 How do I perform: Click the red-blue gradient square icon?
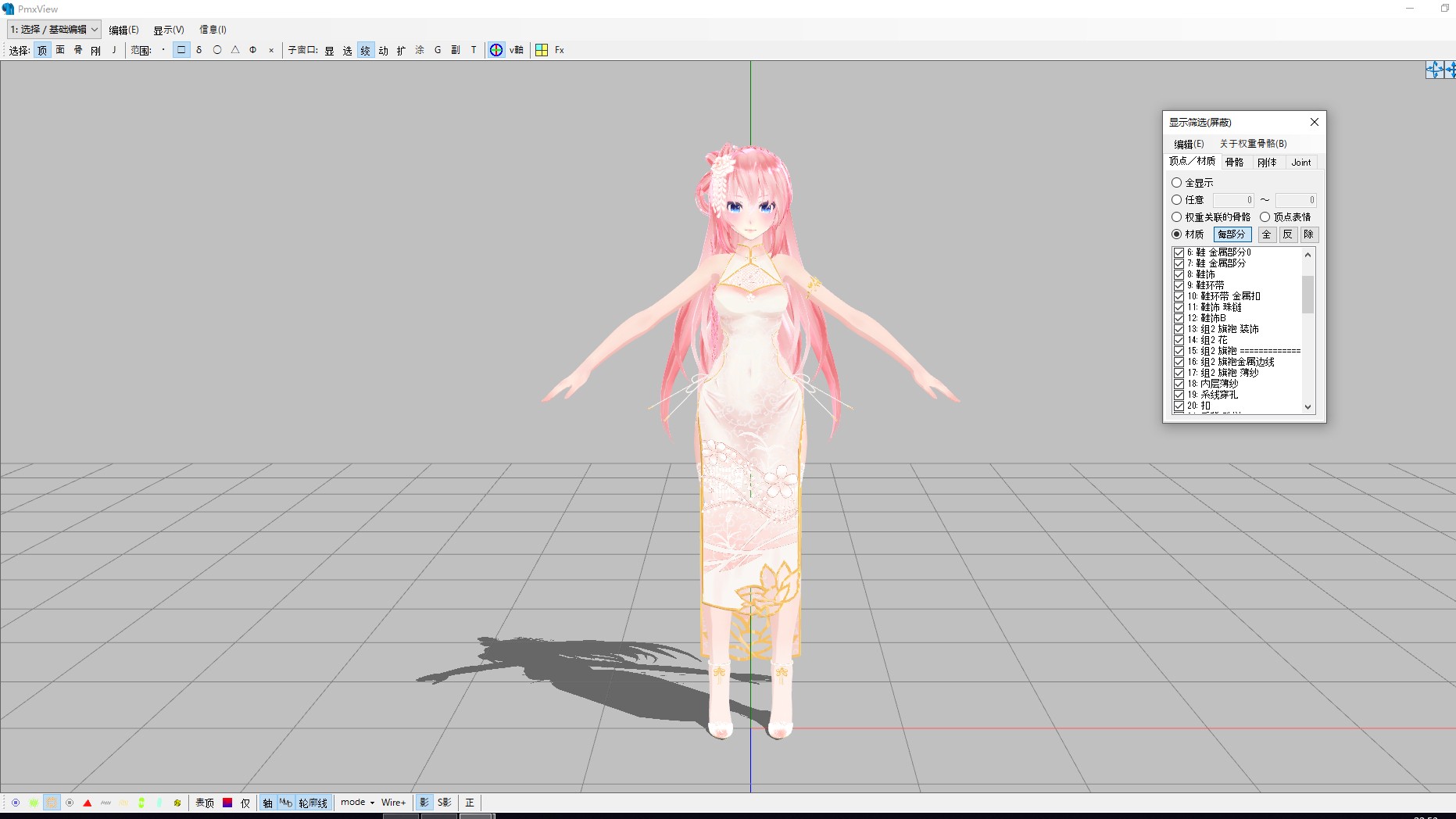point(227,803)
